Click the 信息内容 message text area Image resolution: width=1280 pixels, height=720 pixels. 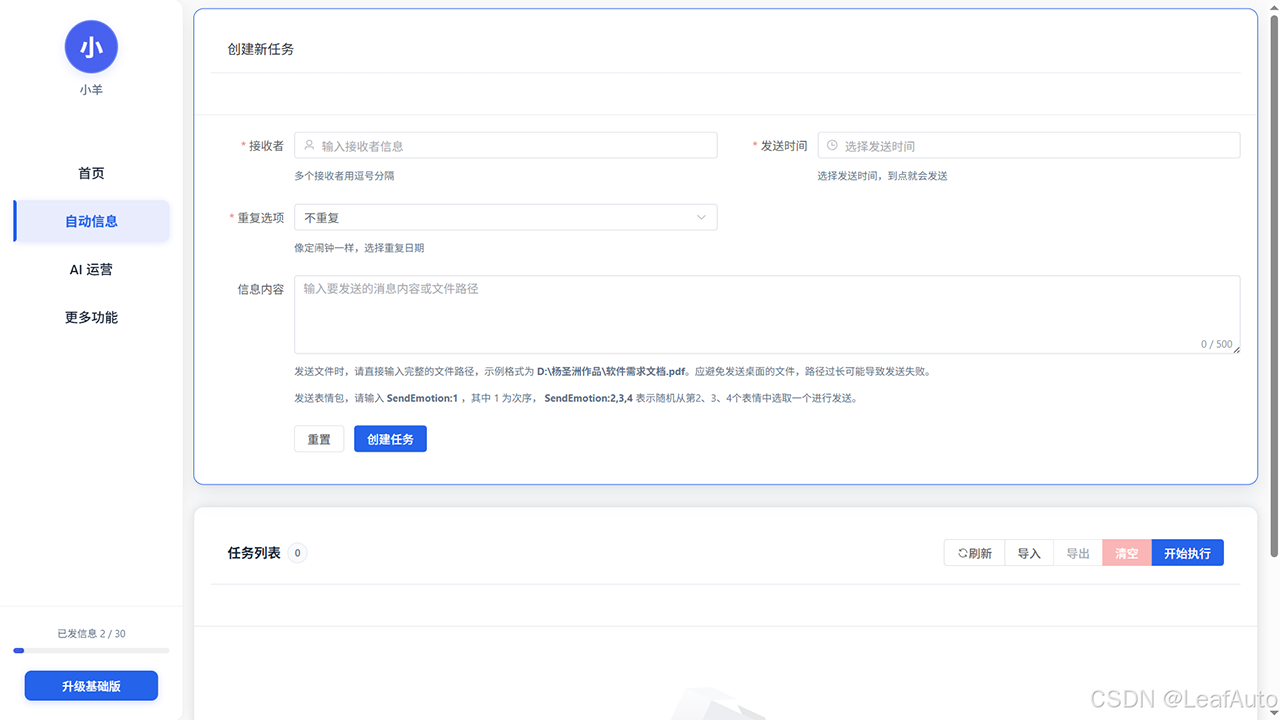(x=765, y=312)
